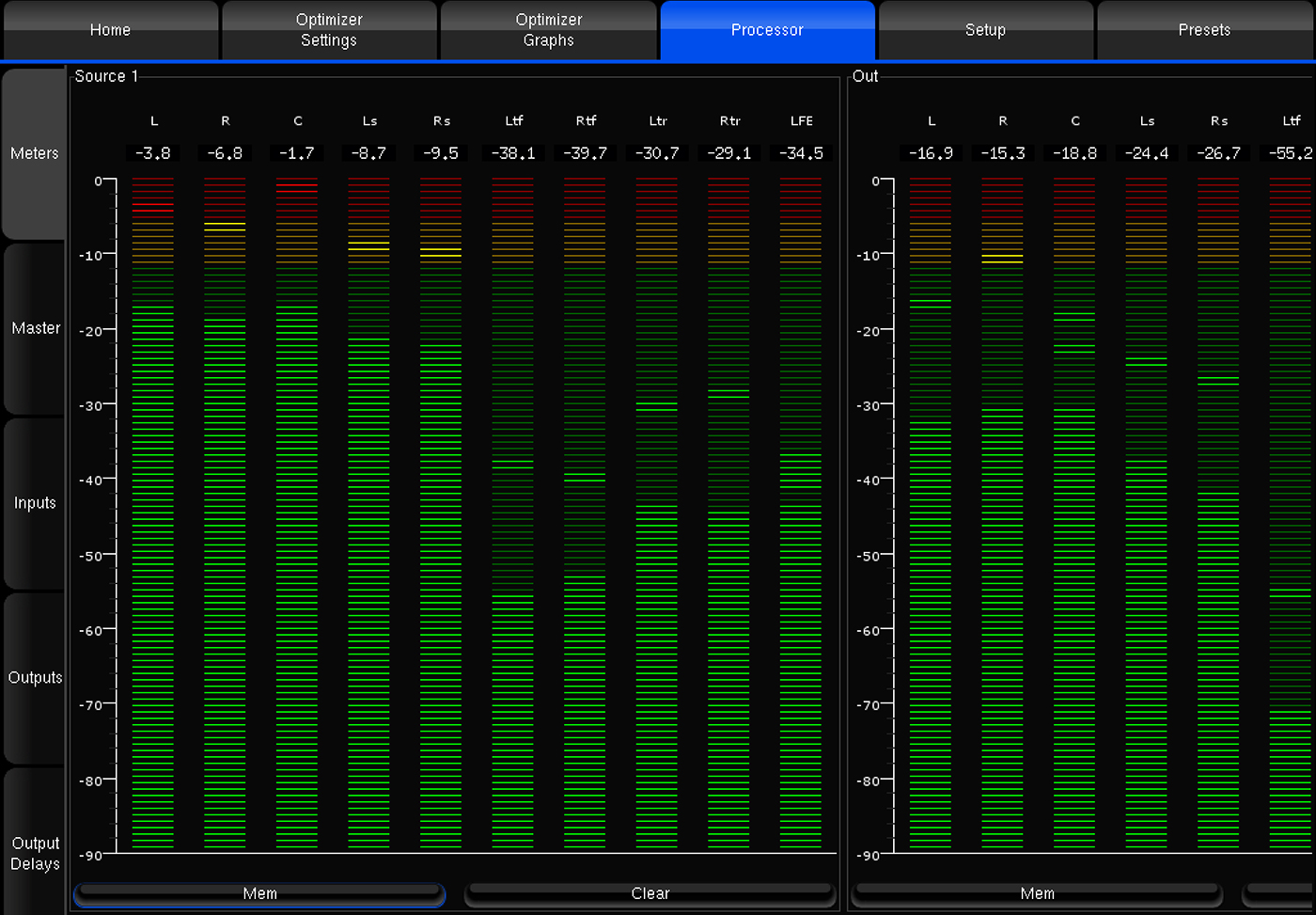The height and width of the screenshot is (915, 1316).
Task: Click the Out R channel level meter bar
Action: point(1003,513)
